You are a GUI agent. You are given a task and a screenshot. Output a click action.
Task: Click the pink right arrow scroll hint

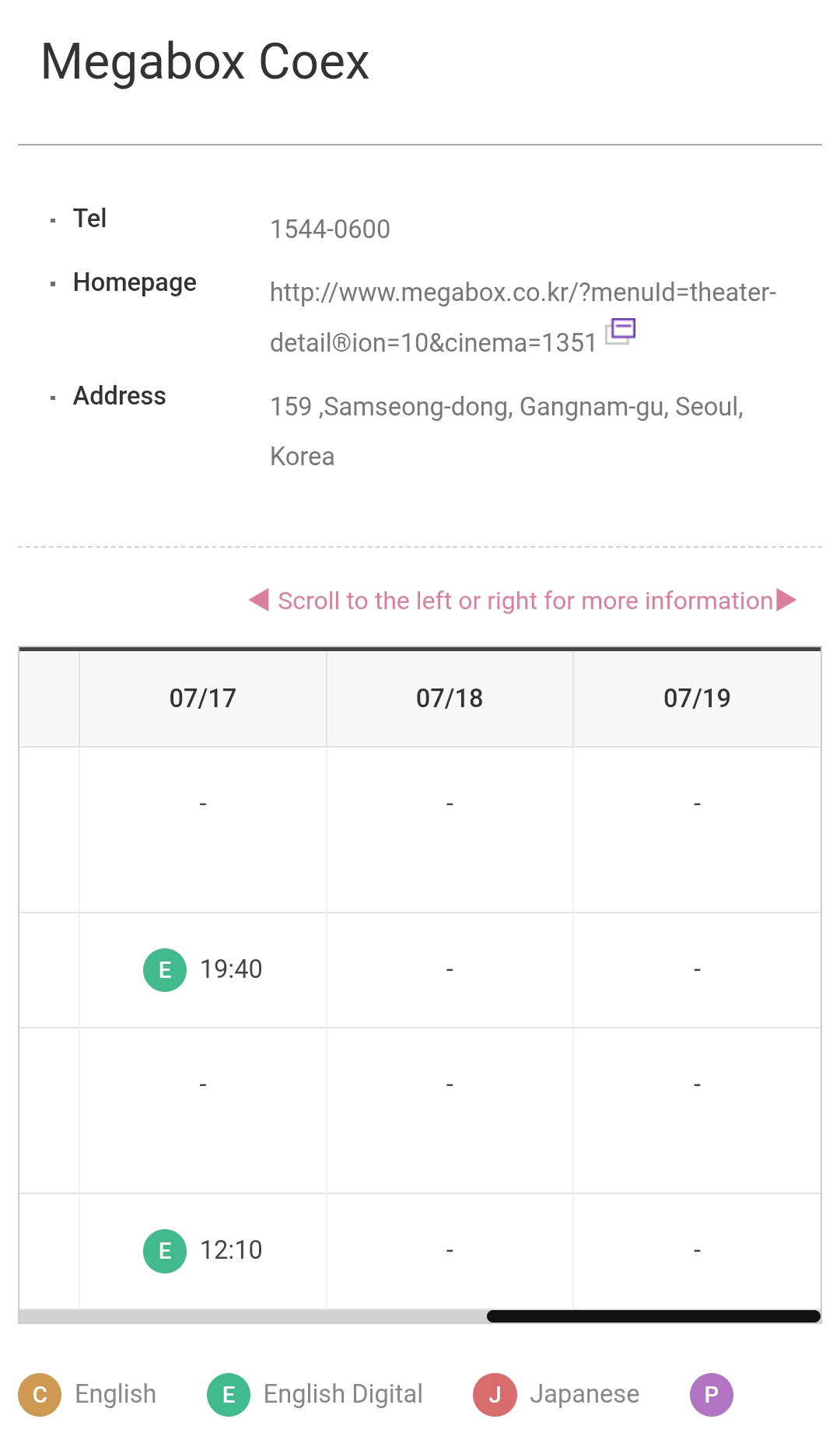(x=786, y=600)
